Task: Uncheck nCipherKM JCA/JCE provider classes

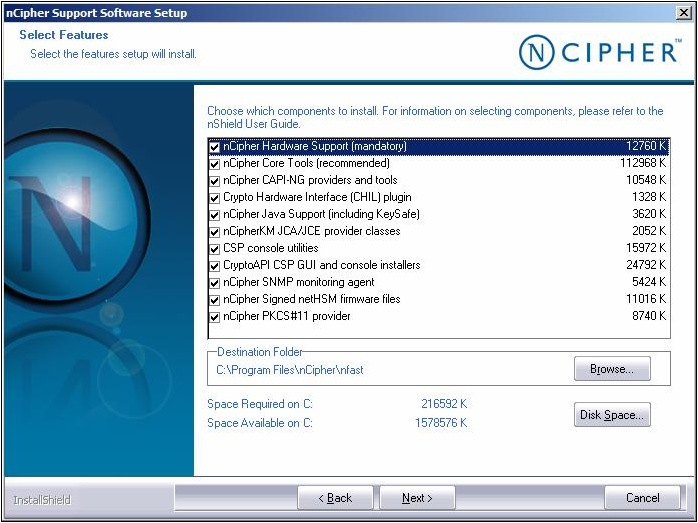Action: (214, 232)
